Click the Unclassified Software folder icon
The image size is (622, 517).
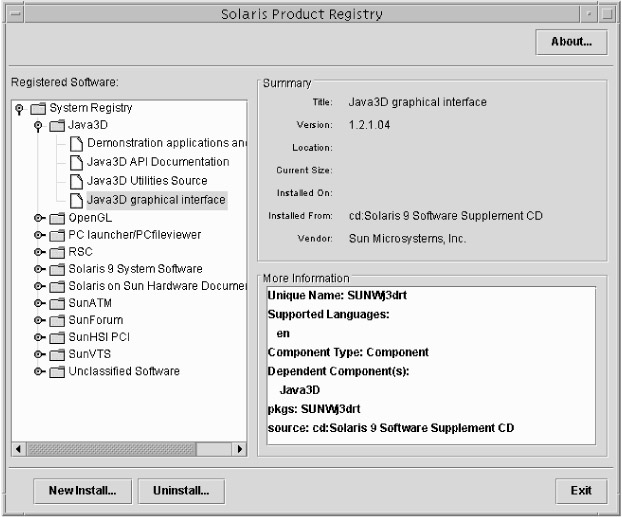[x=57, y=372]
